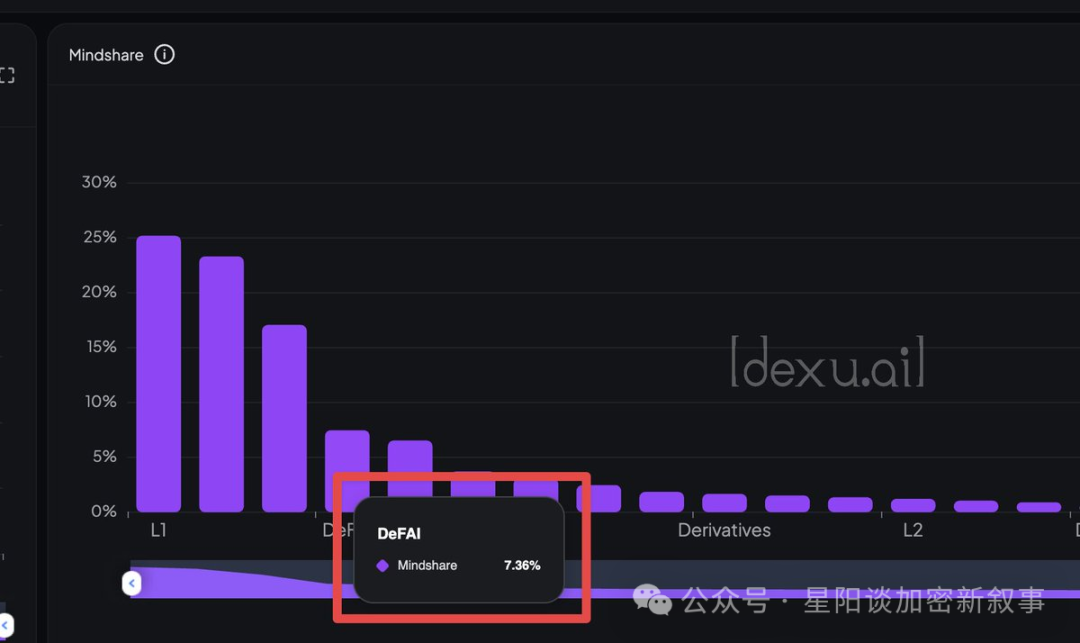Click the Mindshare panel title
Viewport: 1080px width, 643px height.
coord(106,55)
